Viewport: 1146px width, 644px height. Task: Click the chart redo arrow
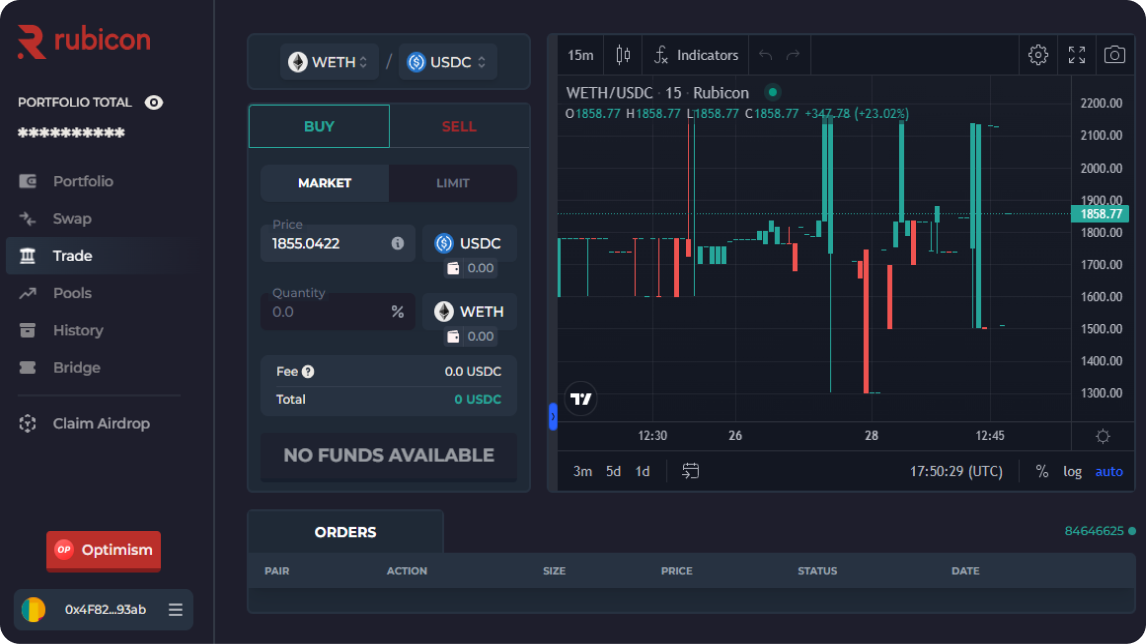pyautogui.click(x=793, y=55)
